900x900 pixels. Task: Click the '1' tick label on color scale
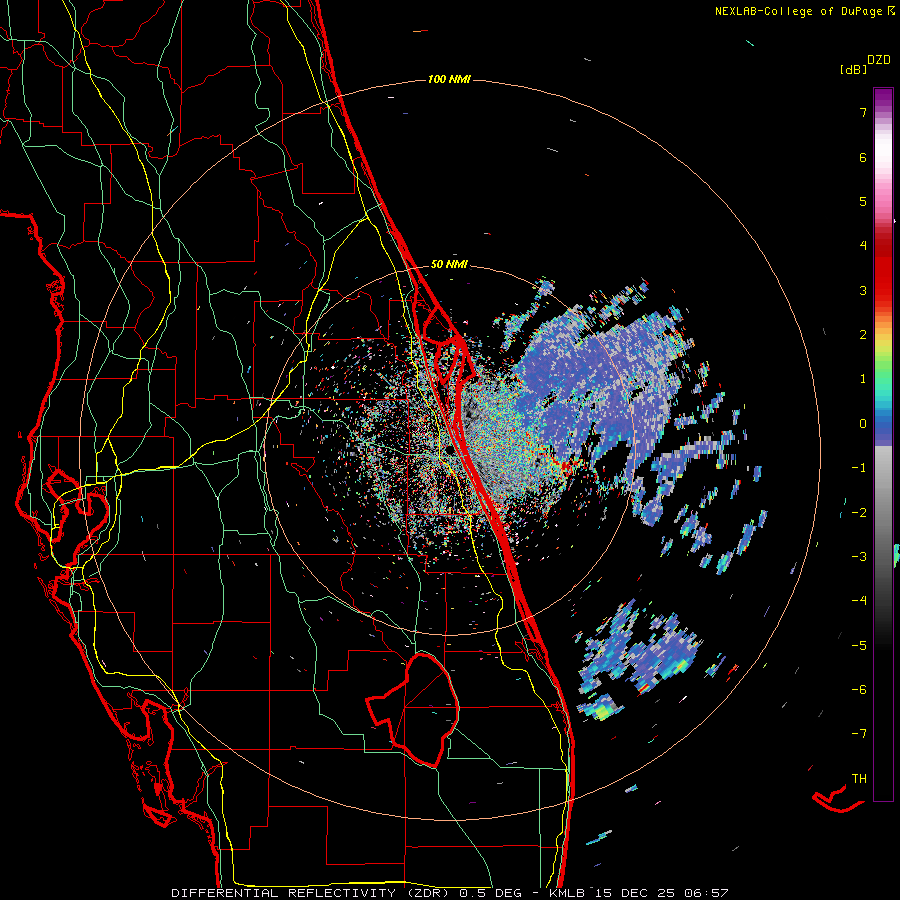(x=863, y=379)
